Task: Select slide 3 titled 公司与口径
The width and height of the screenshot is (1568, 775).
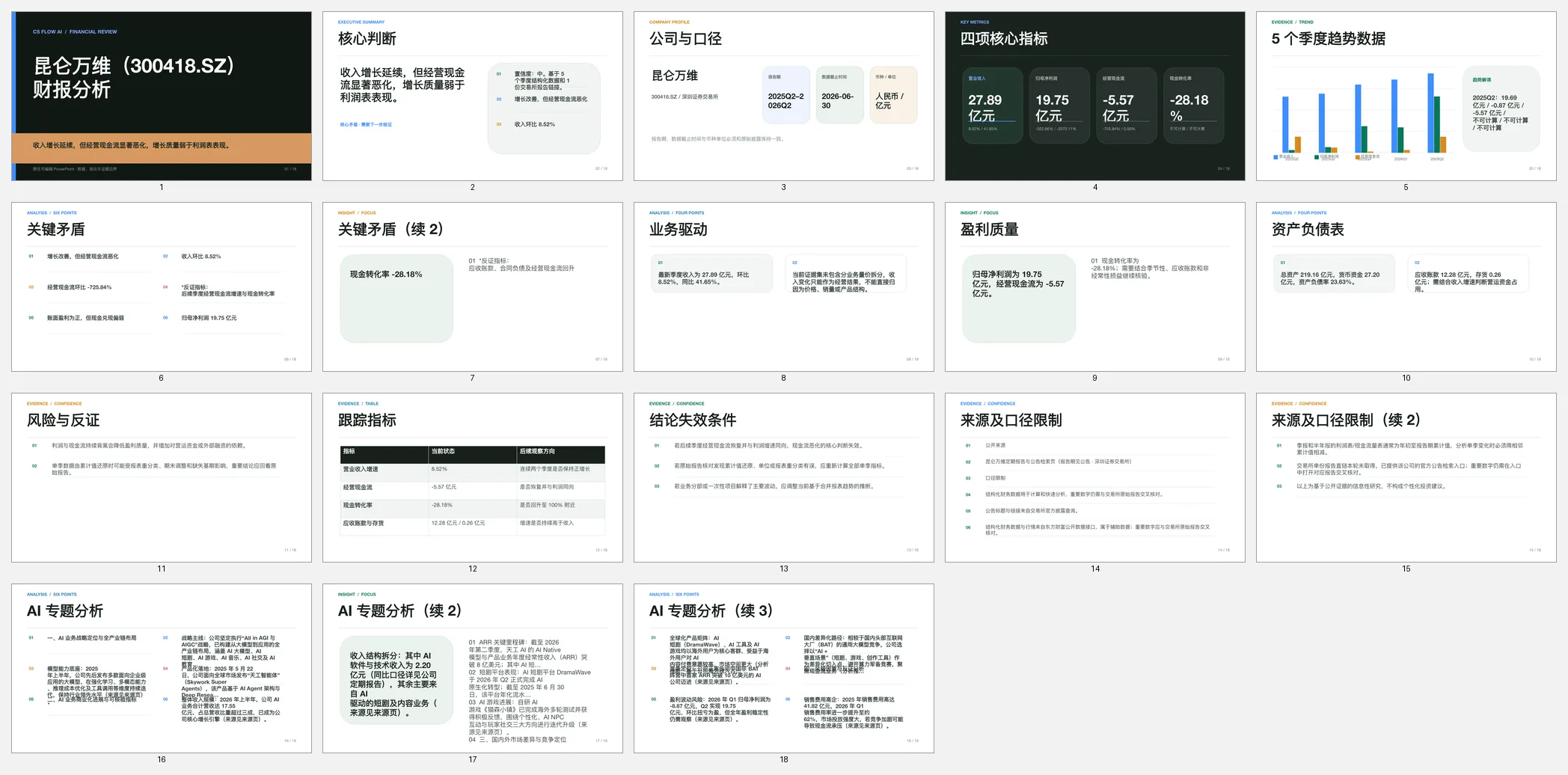Action: point(784,96)
